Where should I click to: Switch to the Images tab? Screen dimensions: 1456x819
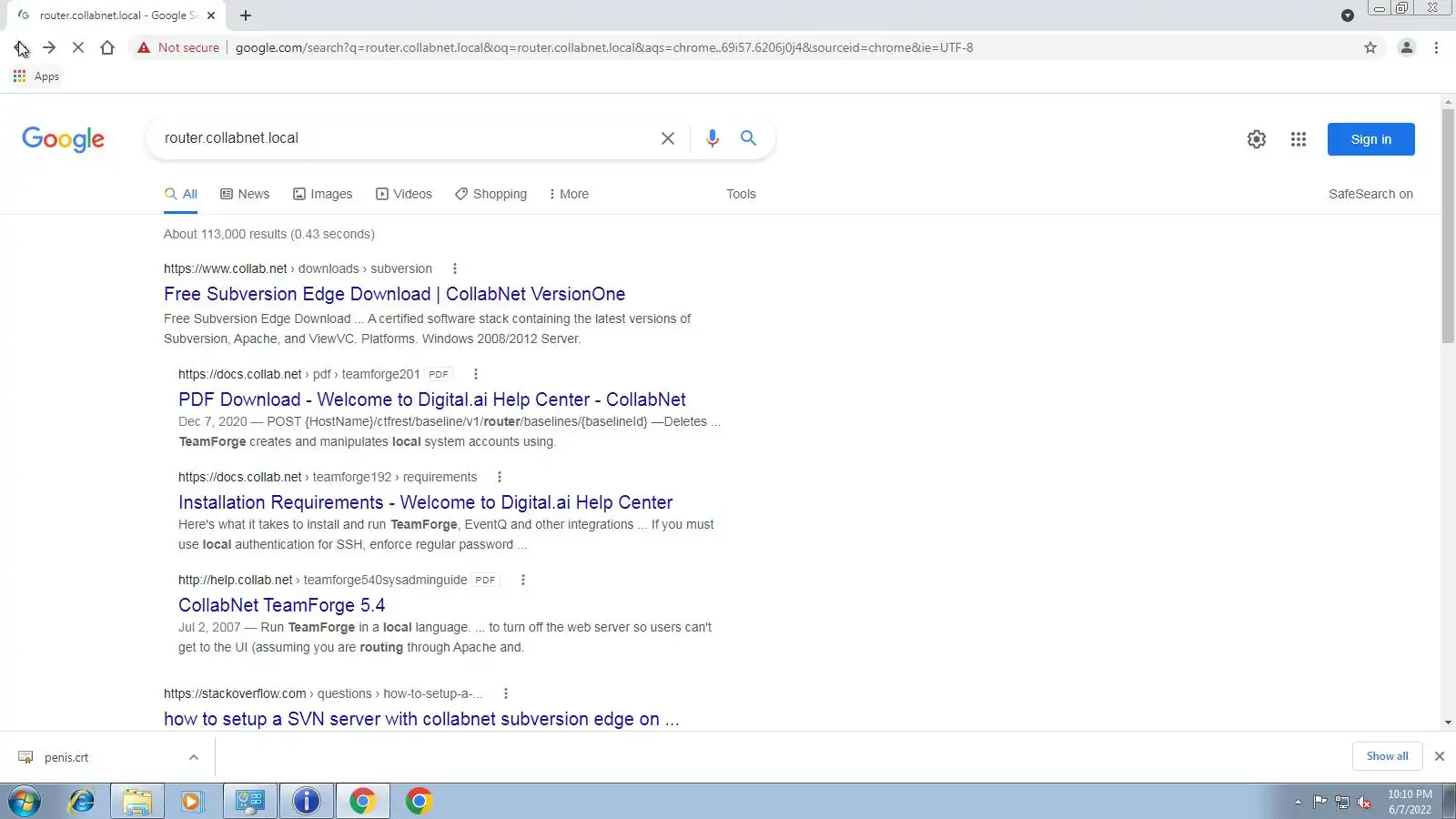pos(323,194)
